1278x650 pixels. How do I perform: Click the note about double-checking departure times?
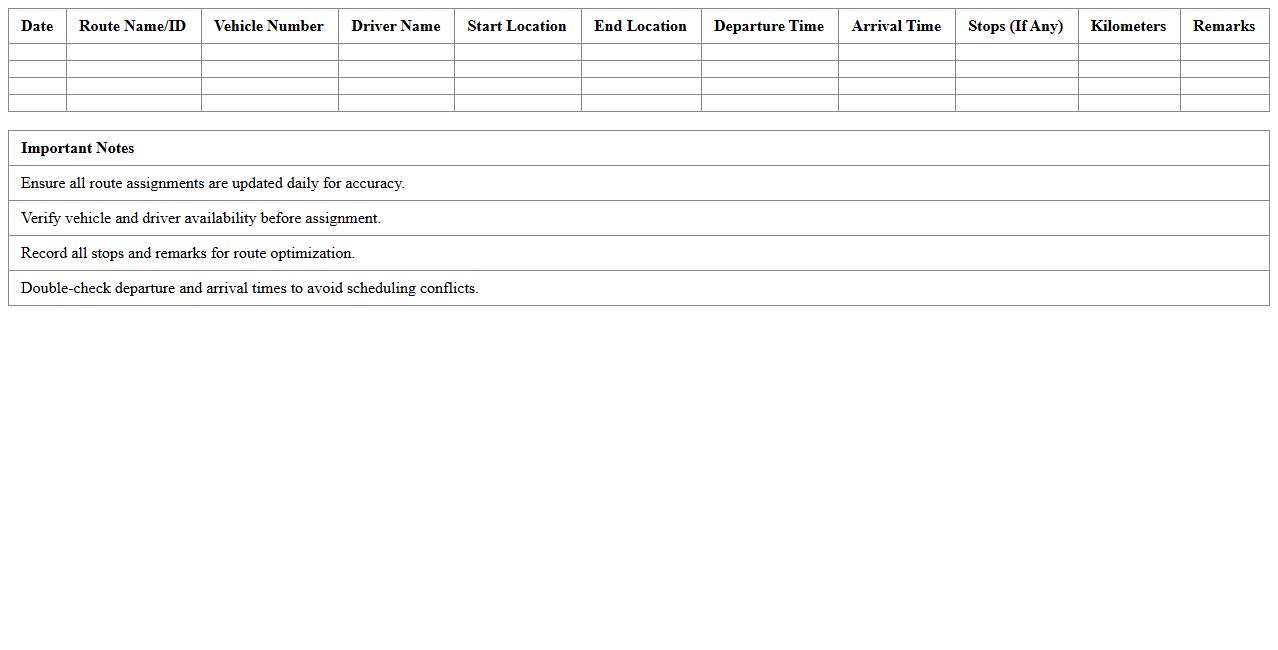tap(250, 288)
